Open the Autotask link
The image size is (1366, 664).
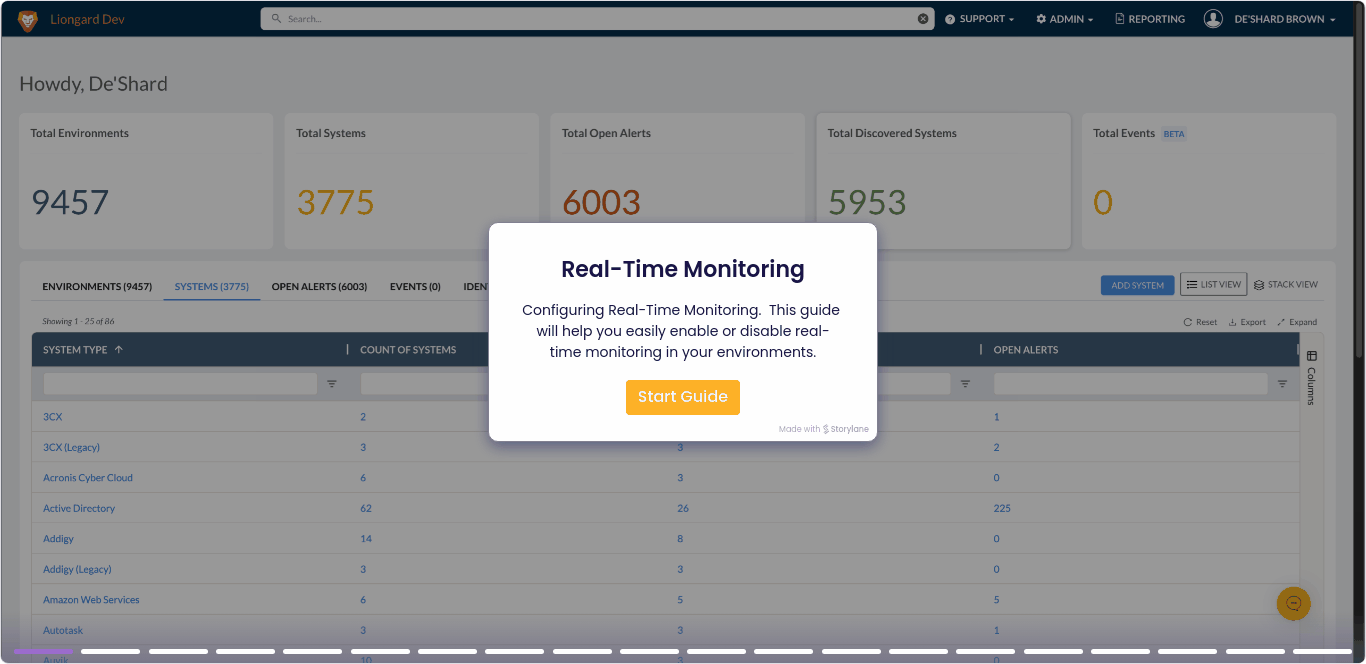(63, 631)
